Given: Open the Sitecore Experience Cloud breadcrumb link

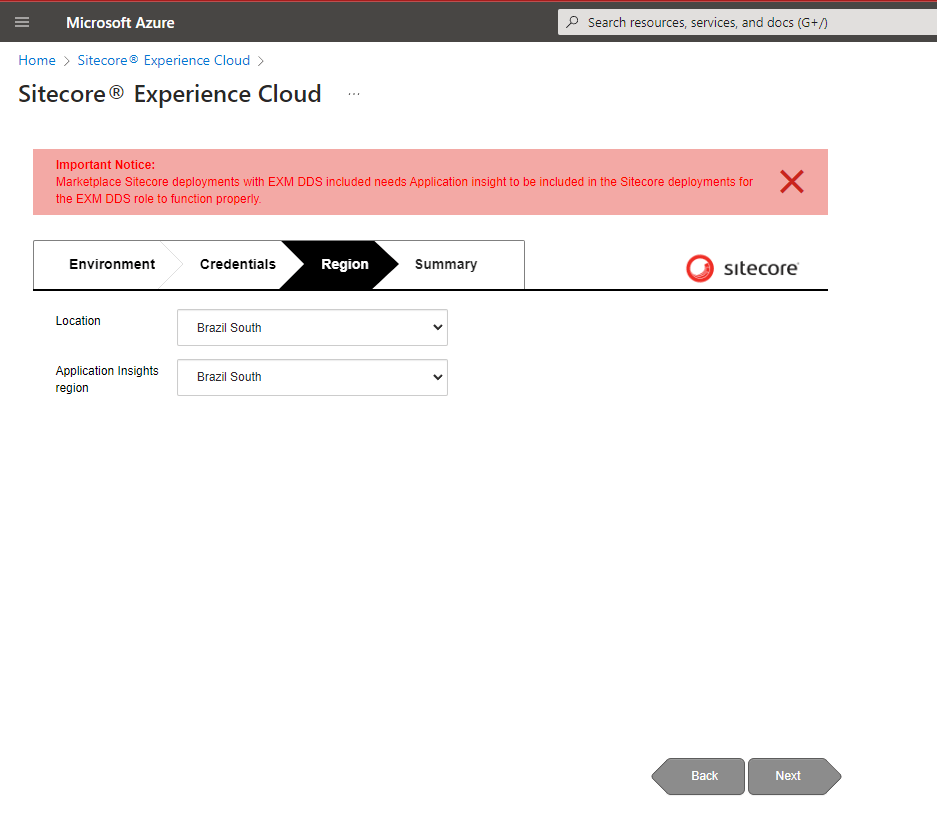Looking at the screenshot, I should tap(164, 60).
